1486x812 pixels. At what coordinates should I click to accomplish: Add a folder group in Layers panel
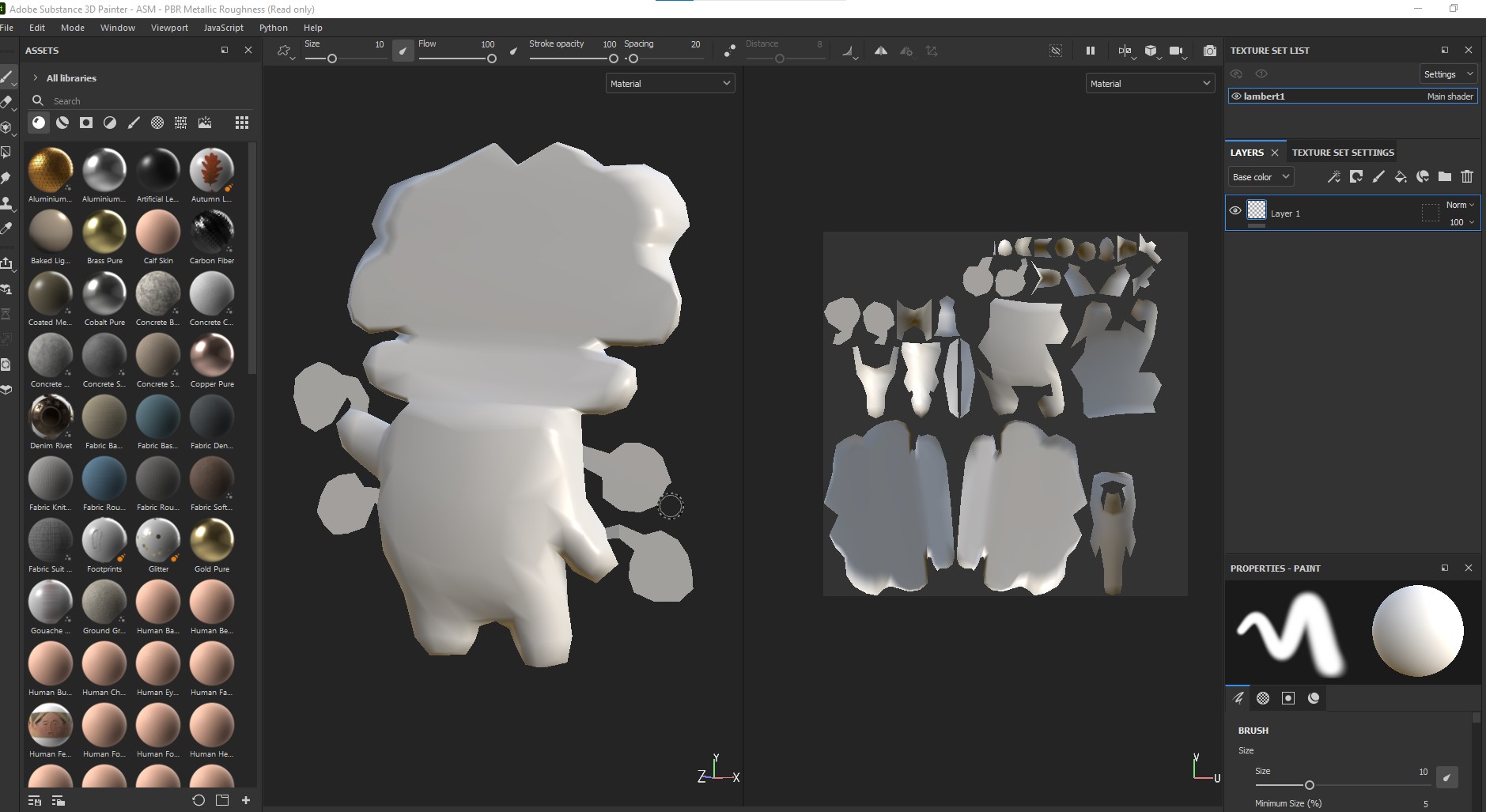pyautogui.click(x=1444, y=177)
